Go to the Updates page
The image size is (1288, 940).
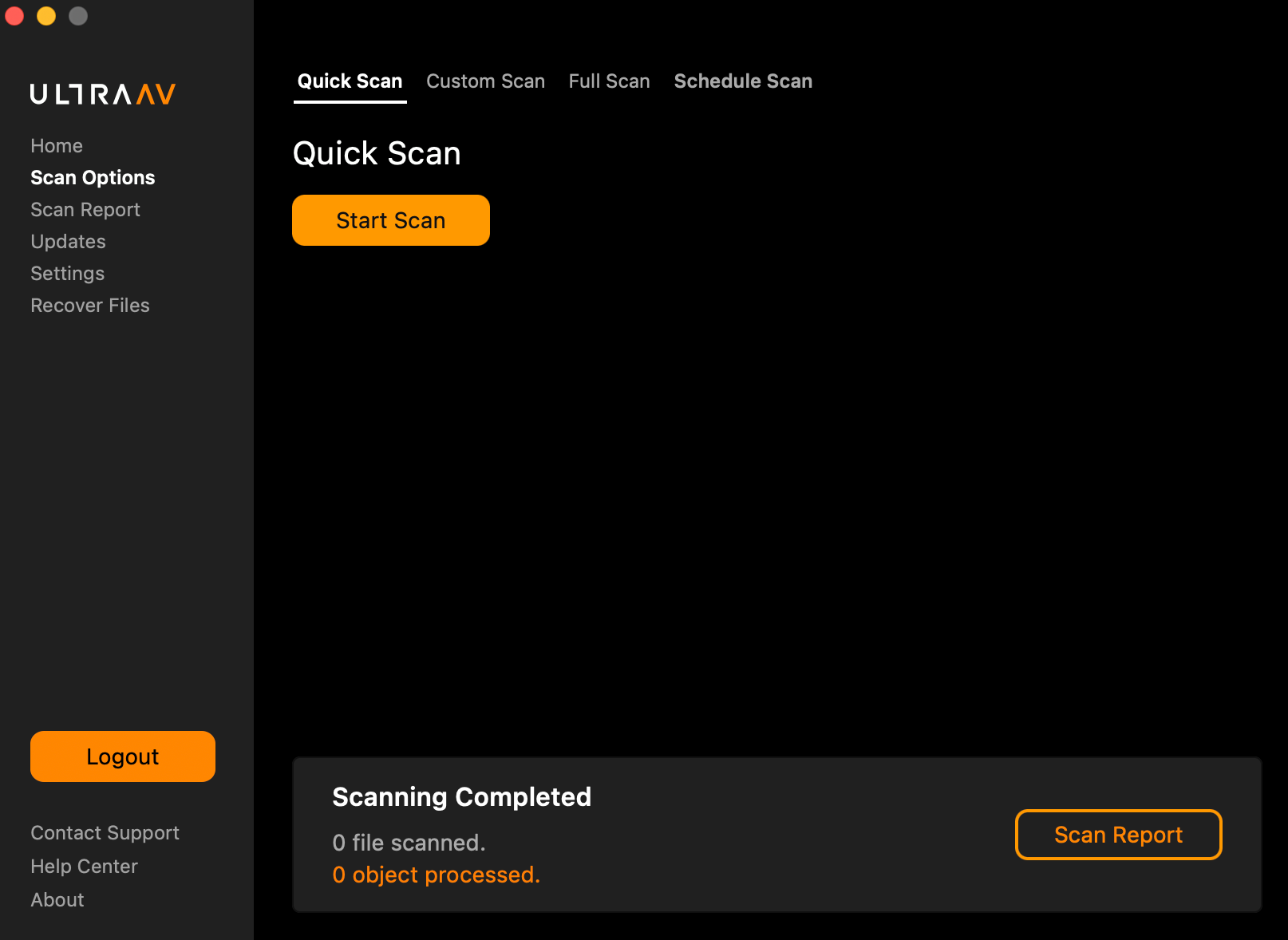coord(68,242)
